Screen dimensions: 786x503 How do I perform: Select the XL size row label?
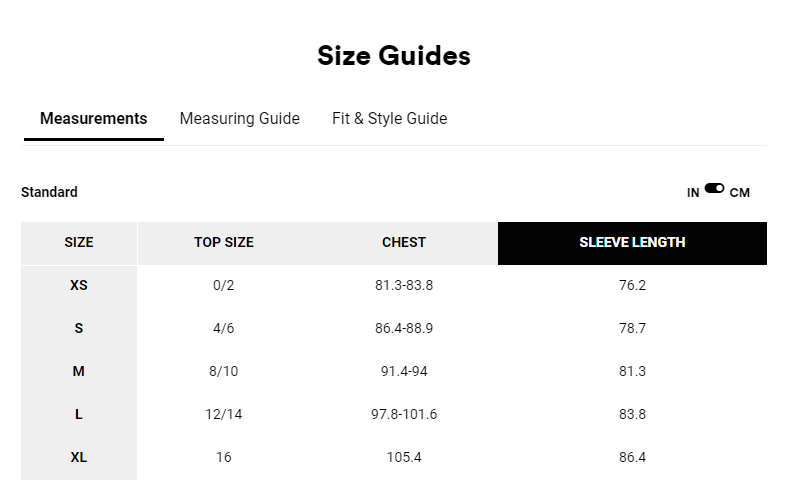click(79, 457)
